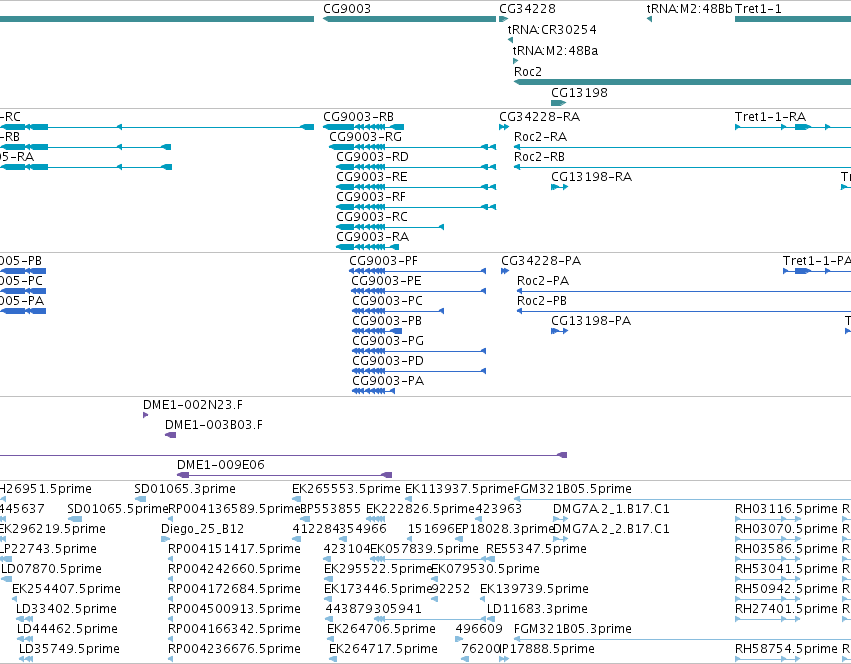This screenshot has width=851, height=664.
Task: Select the Roc2-PB protein
Action: coord(542,301)
